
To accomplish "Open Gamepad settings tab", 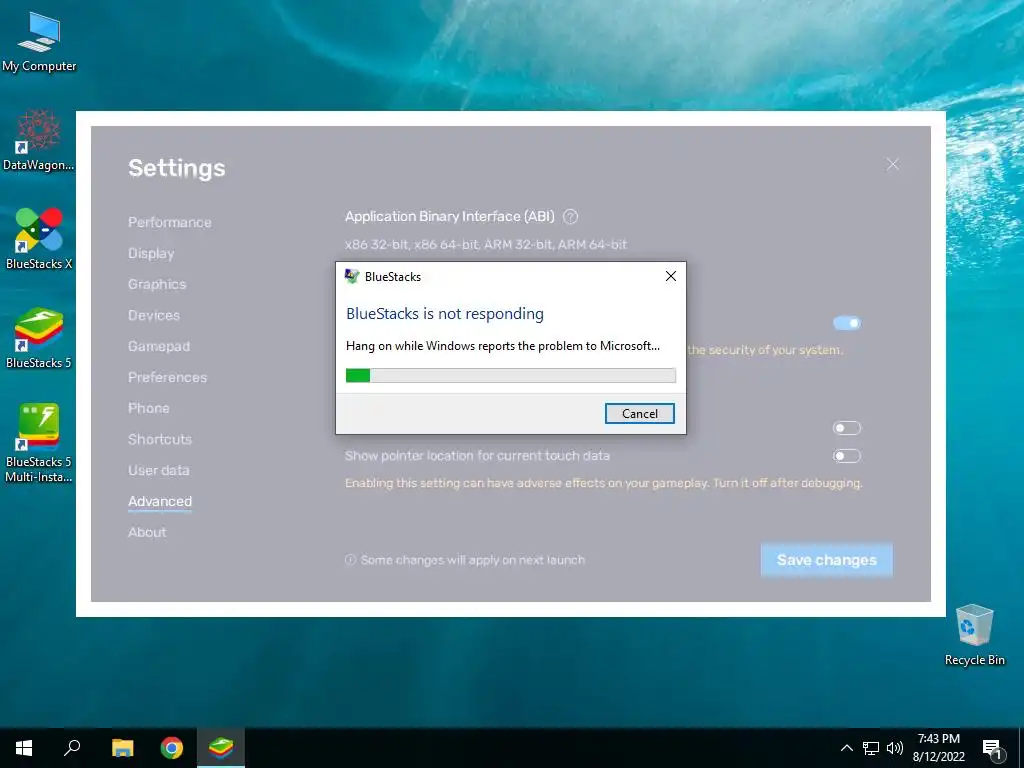I will 159,346.
